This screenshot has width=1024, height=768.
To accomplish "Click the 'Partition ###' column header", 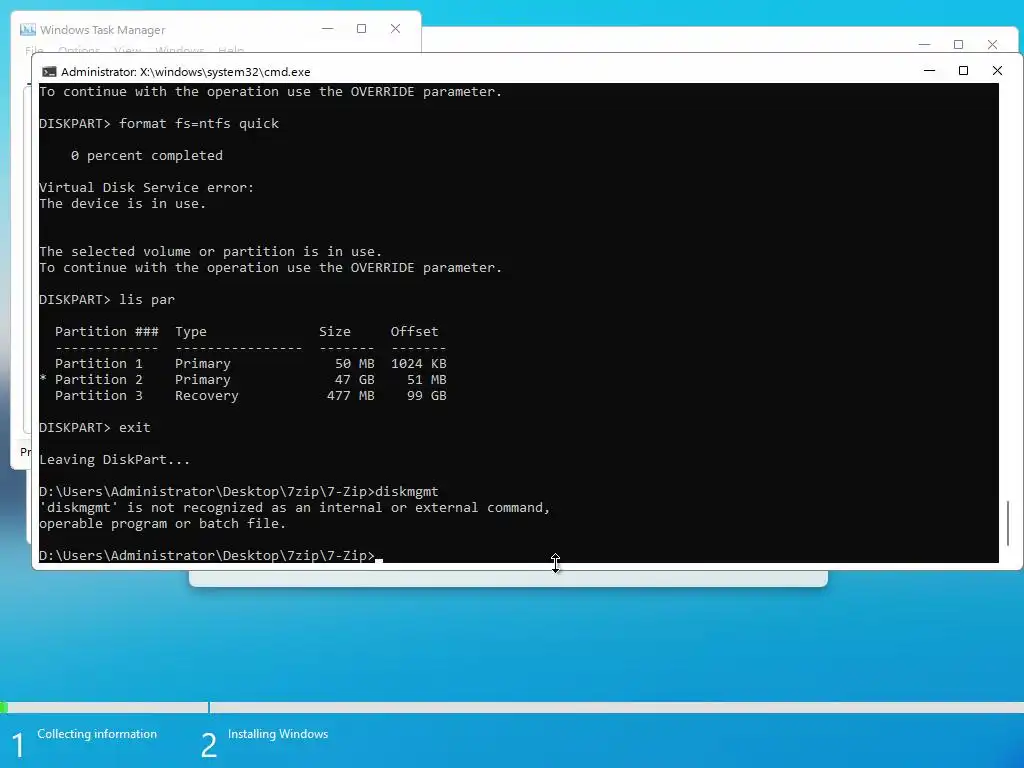I will coord(106,332).
